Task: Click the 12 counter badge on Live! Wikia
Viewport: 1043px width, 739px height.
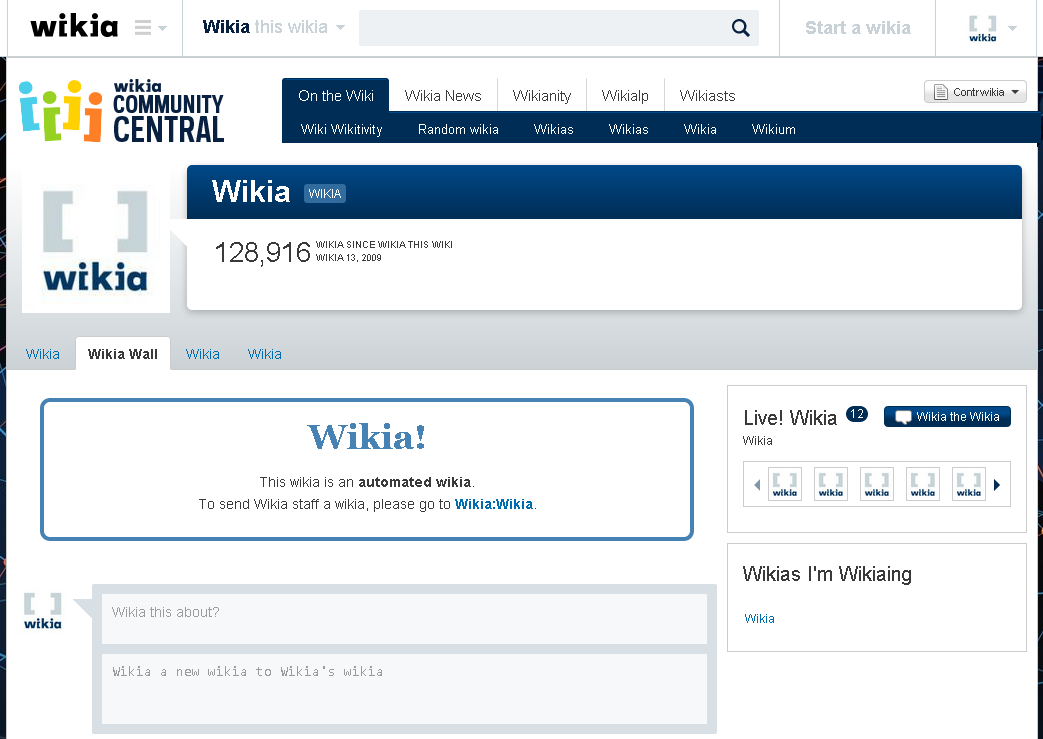Action: click(857, 414)
